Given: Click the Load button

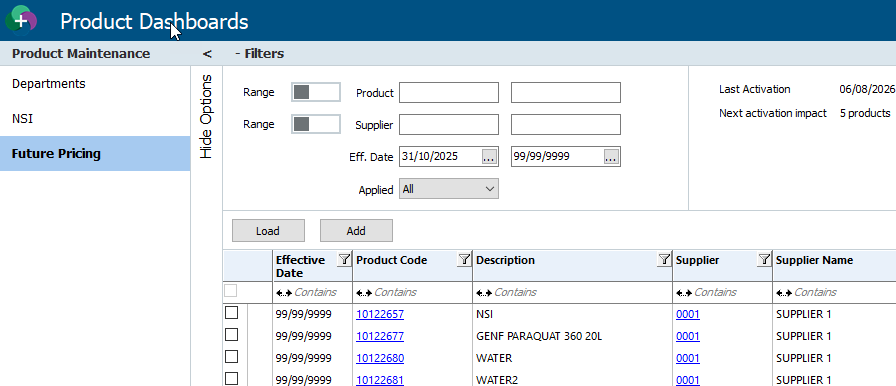Looking at the screenshot, I should (x=268, y=231).
